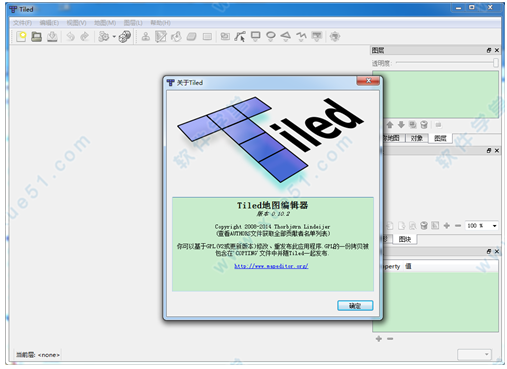
Task: Click the minus icon in the tileset toolbar
Action: point(458,226)
